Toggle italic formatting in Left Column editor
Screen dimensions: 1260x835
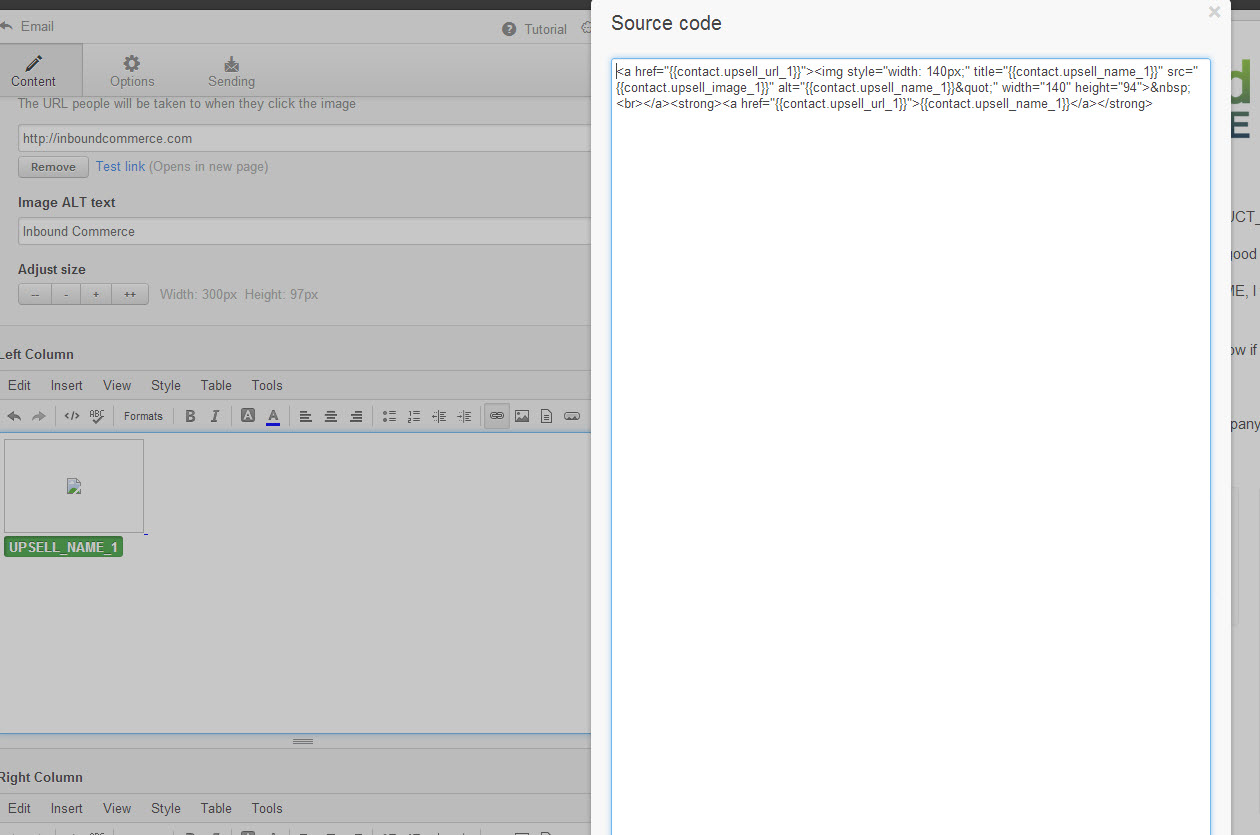coord(215,416)
